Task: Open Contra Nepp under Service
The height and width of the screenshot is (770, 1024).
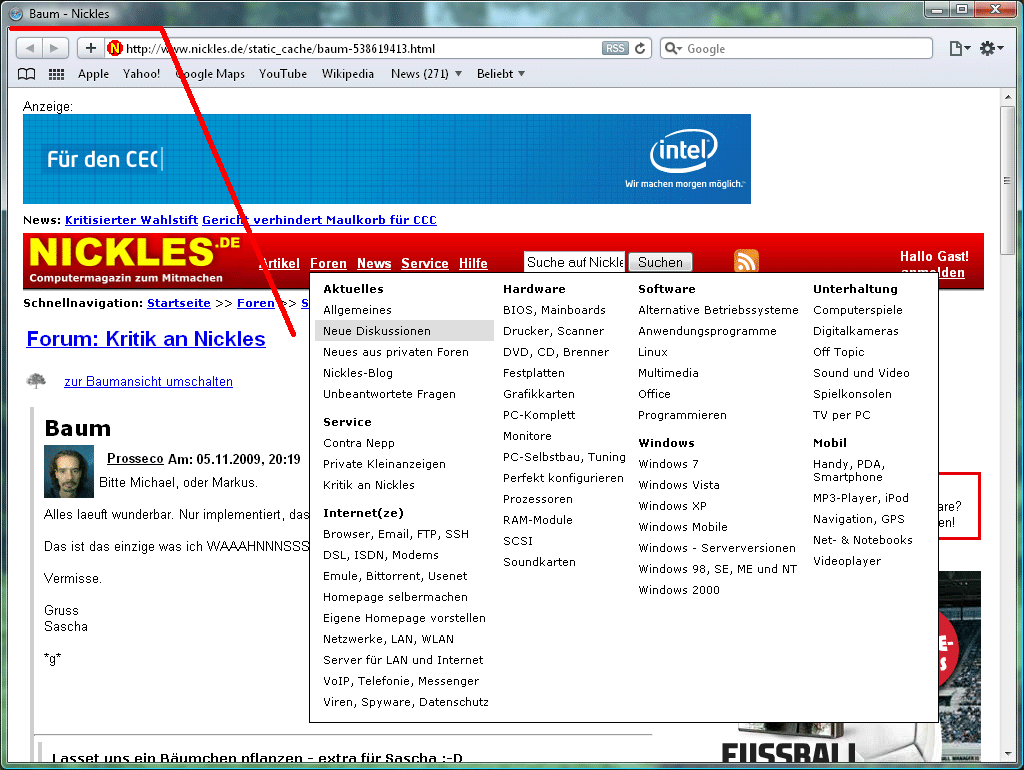Action: pyautogui.click(x=359, y=443)
